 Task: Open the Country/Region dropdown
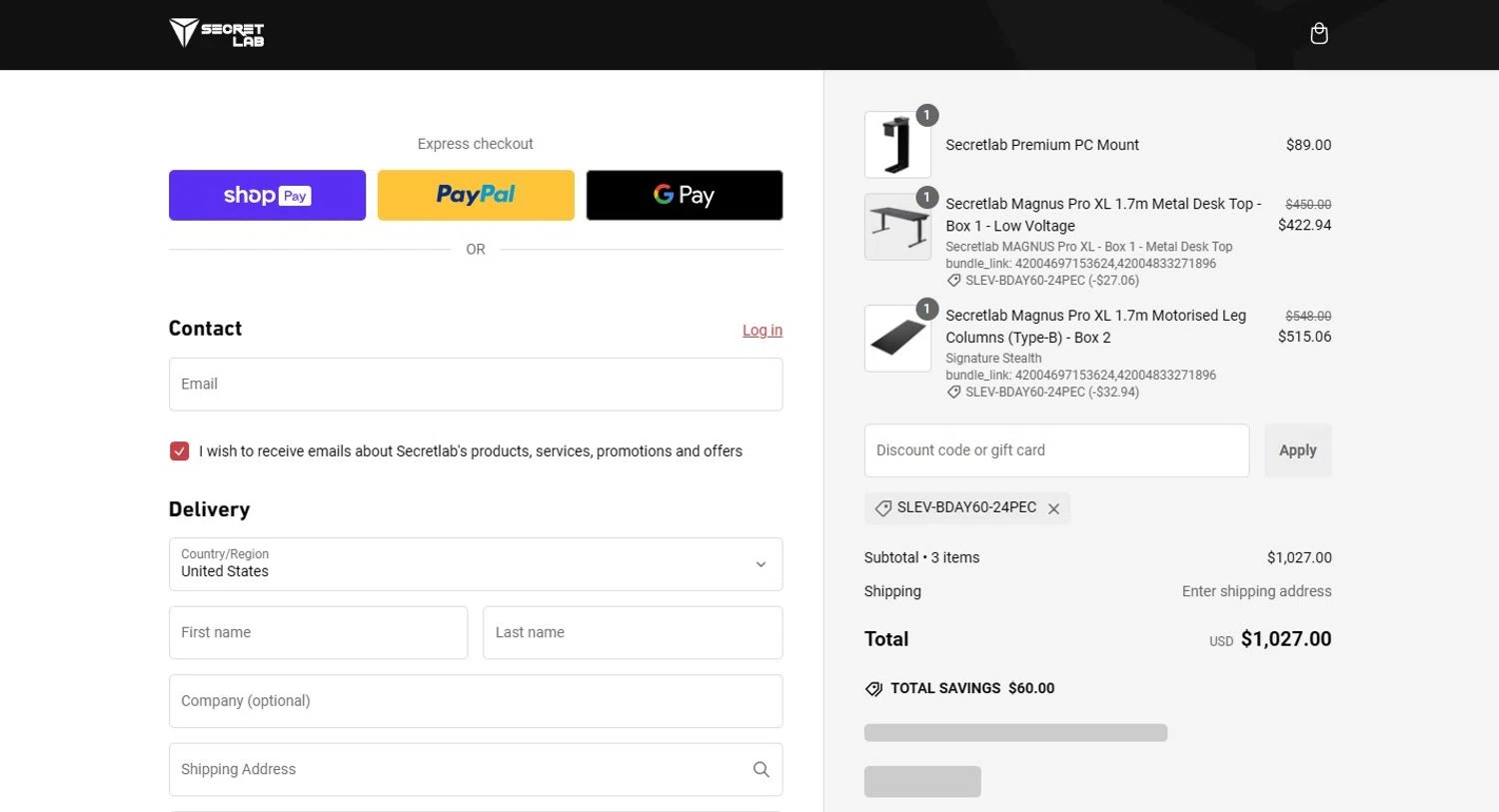click(476, 564)
